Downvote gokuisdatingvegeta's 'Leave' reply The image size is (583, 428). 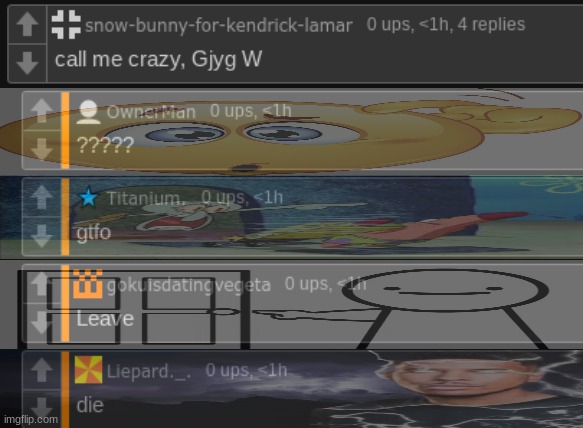pyautogui.click(x=41, y=322)
